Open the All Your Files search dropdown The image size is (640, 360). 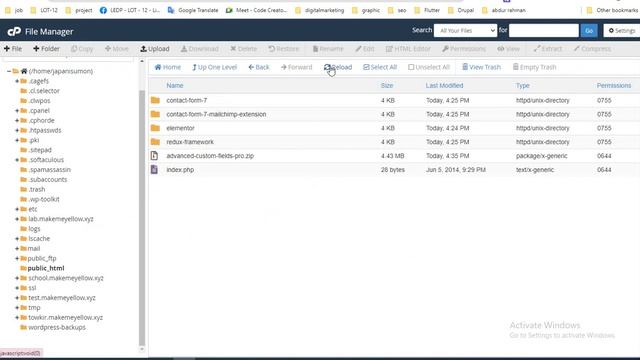pos(465,31)
